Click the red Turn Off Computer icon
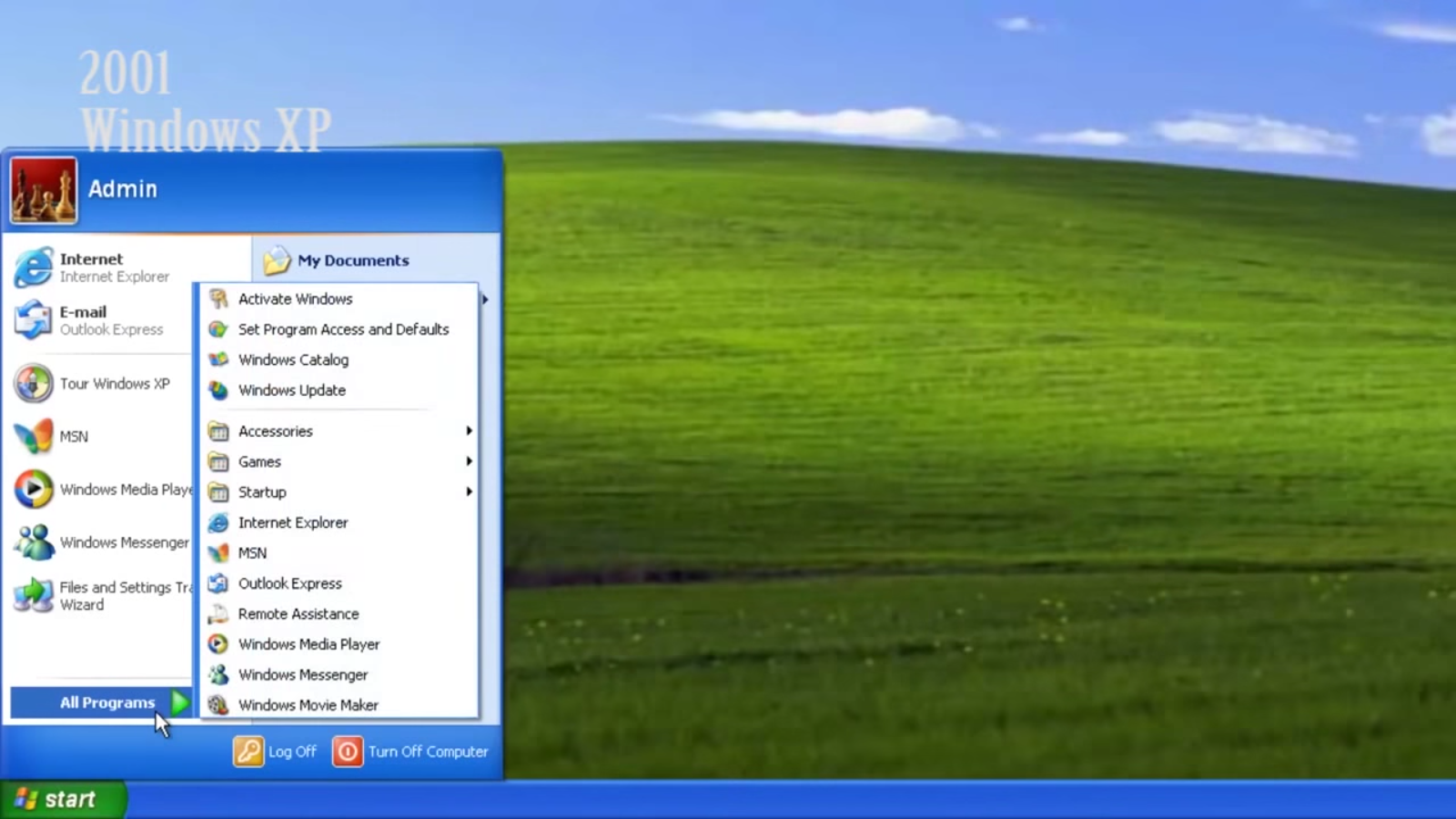 [x=348, y=752]
